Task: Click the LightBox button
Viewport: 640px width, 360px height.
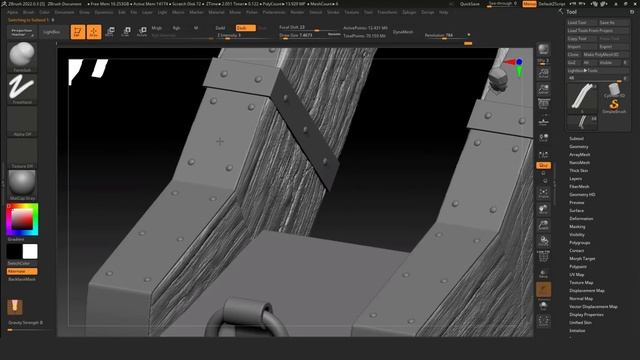Action: tap(52, 32)
